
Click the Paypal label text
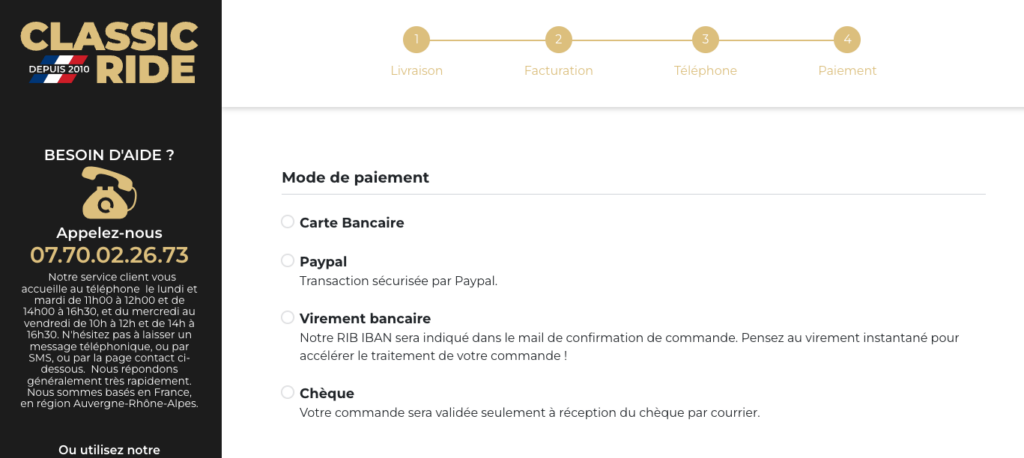[323, 262]
